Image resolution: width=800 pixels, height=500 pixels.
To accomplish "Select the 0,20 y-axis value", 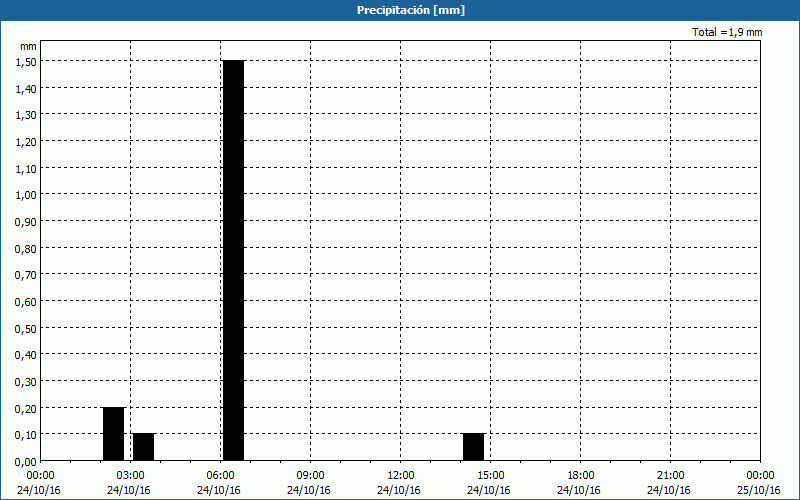I will (x=26, y=408).
